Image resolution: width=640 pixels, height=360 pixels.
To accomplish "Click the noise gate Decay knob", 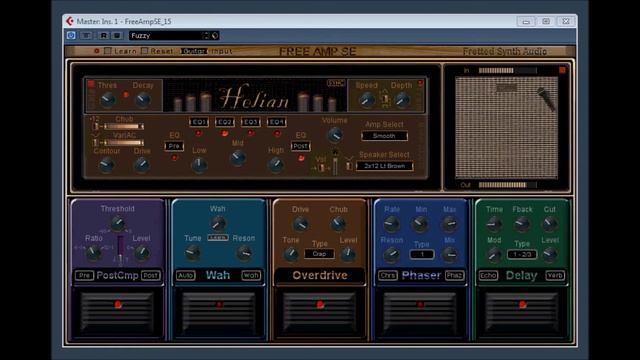I will [143, 99].
